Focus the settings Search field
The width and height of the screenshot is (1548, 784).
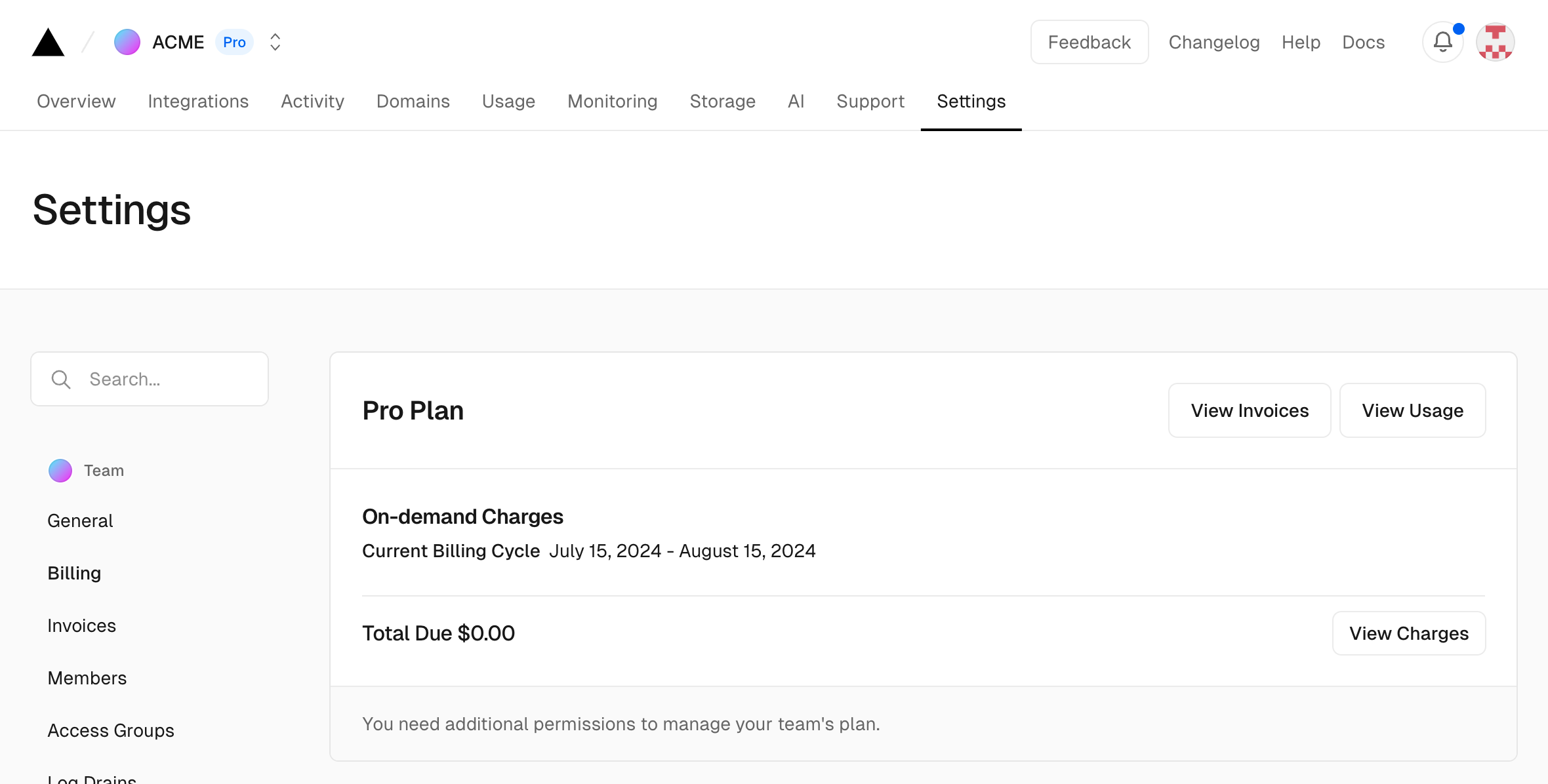pyautogui.click(x=171, y=380)
